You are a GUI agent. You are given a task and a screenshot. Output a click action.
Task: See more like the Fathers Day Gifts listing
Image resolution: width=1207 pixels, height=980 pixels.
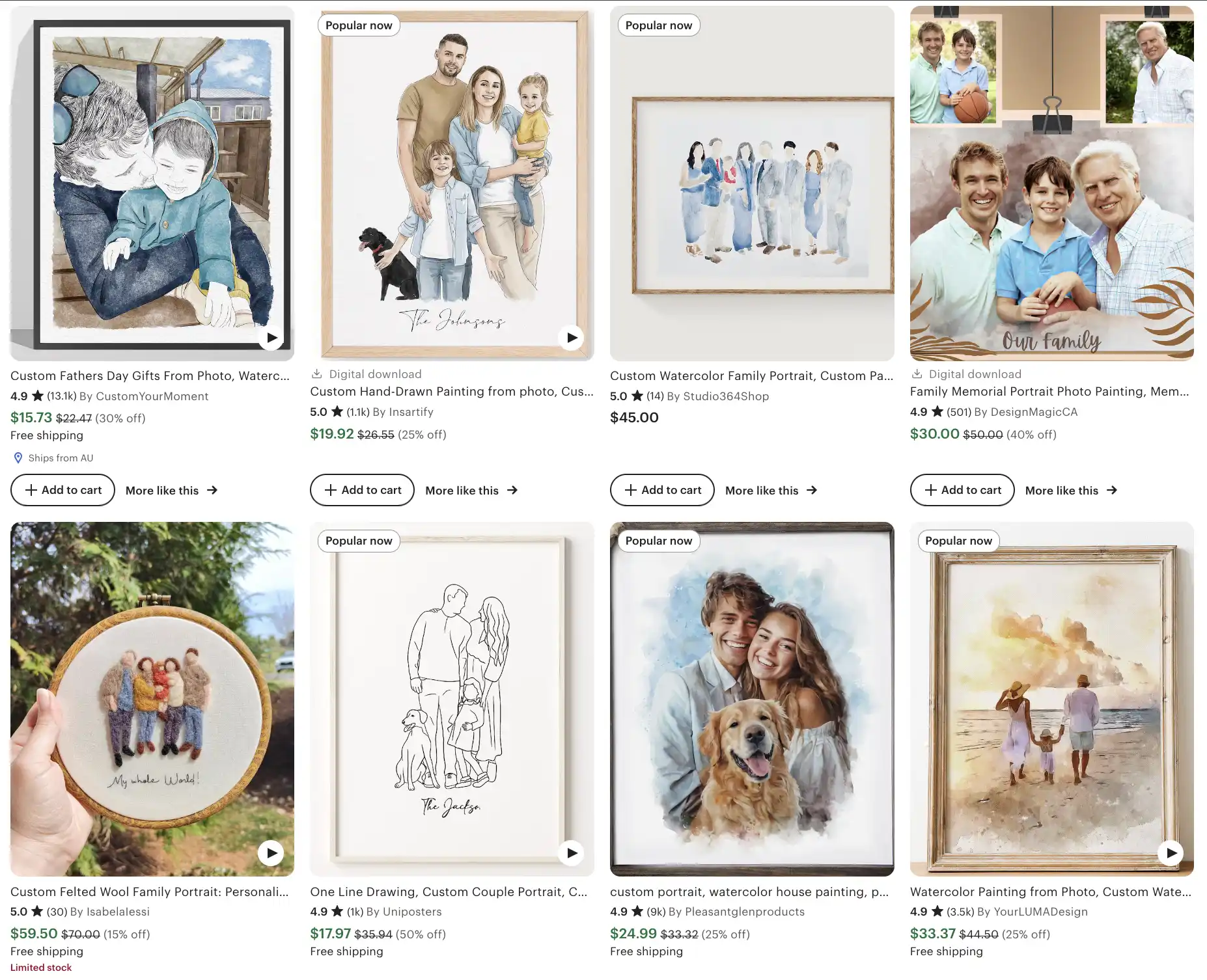(172, 491)
